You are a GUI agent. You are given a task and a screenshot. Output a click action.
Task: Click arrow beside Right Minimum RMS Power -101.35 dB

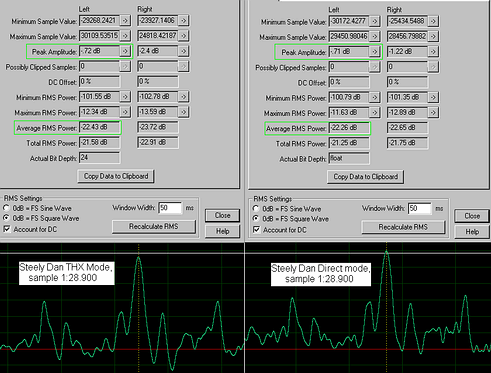pos(433,97)
